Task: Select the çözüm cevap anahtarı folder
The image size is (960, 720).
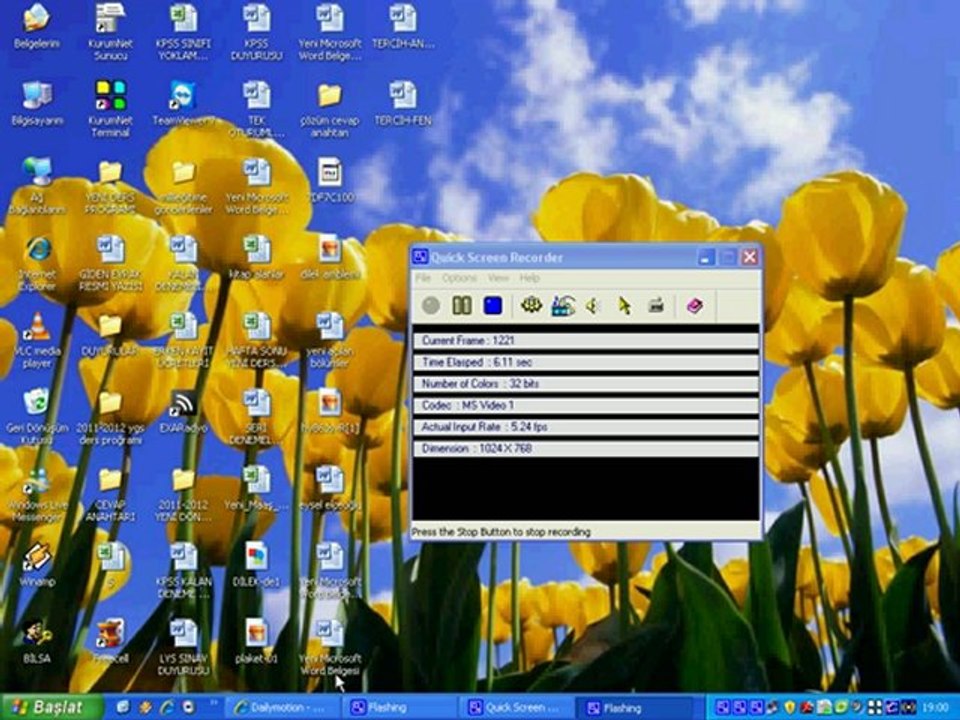Action: (329, 109)
